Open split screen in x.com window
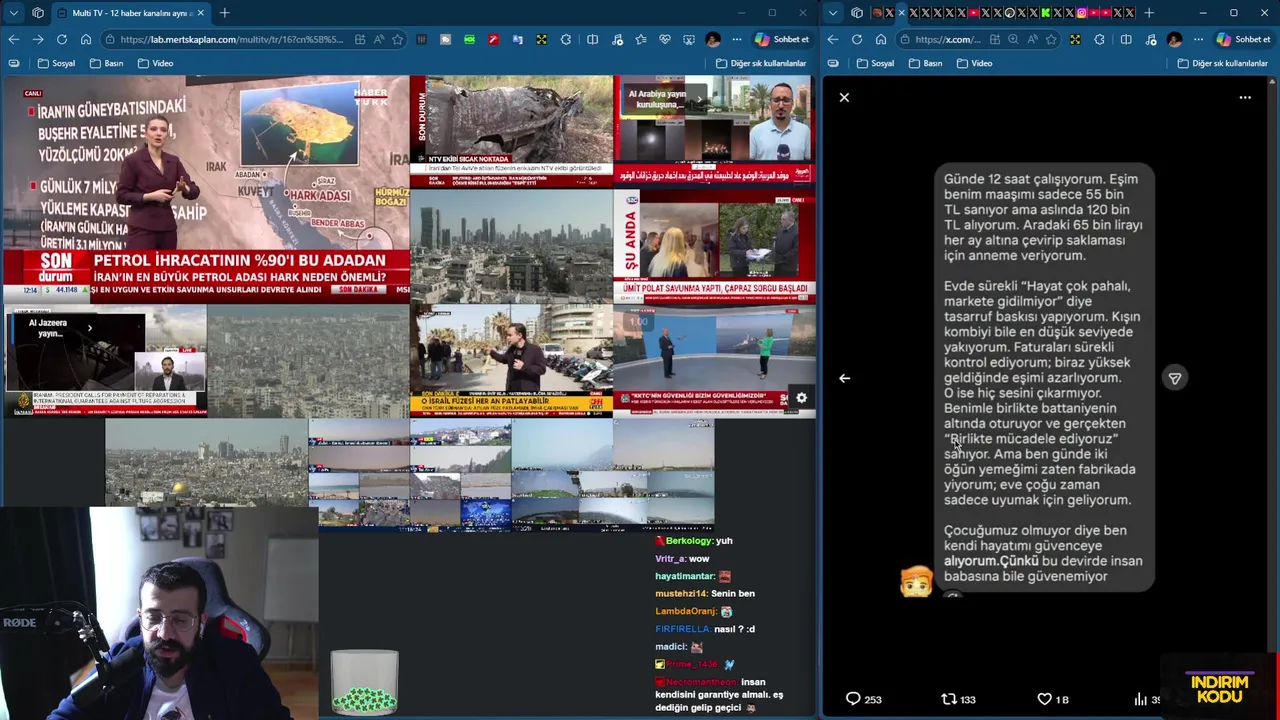Viewport: 1280px width, 720px height. tap(1126, 39)
